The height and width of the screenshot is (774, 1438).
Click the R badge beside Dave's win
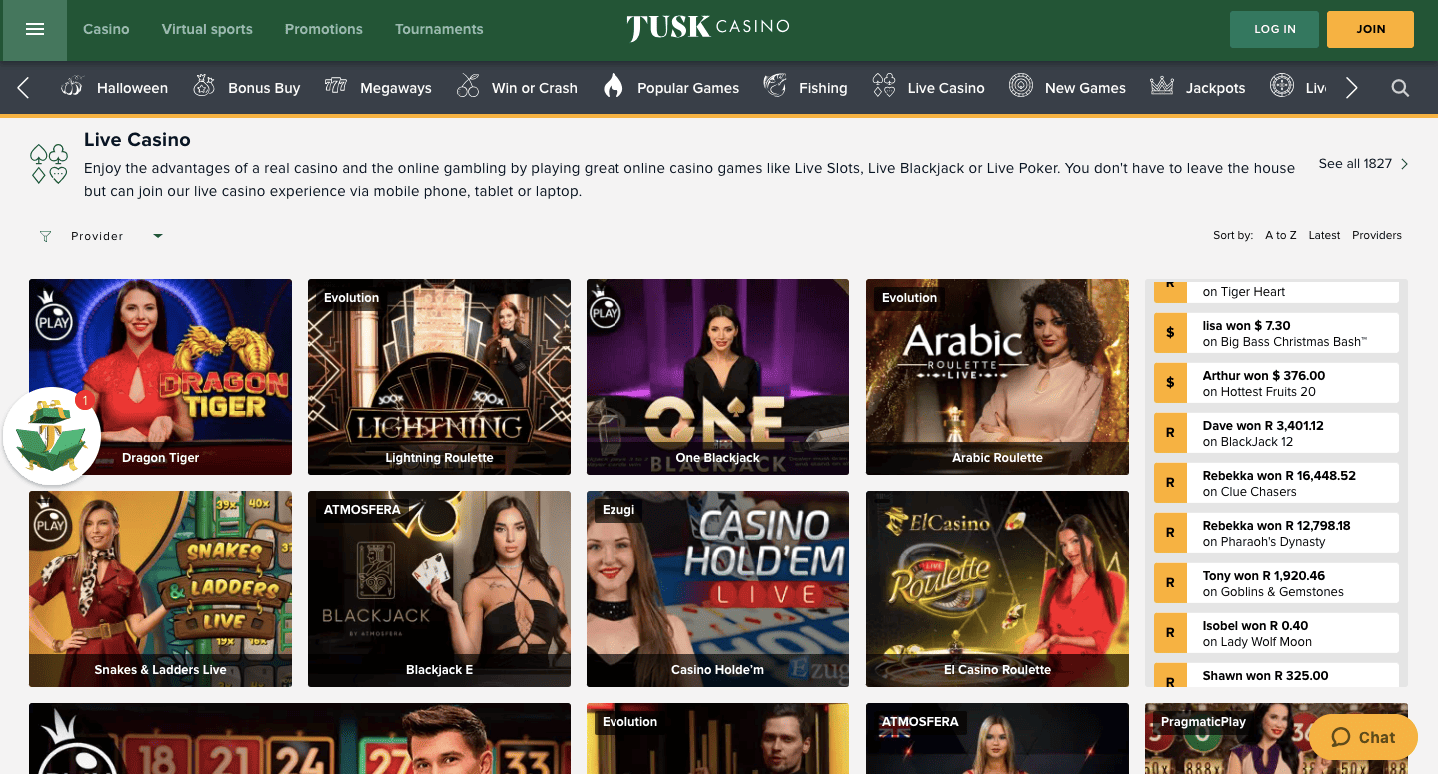[1170, 433]
